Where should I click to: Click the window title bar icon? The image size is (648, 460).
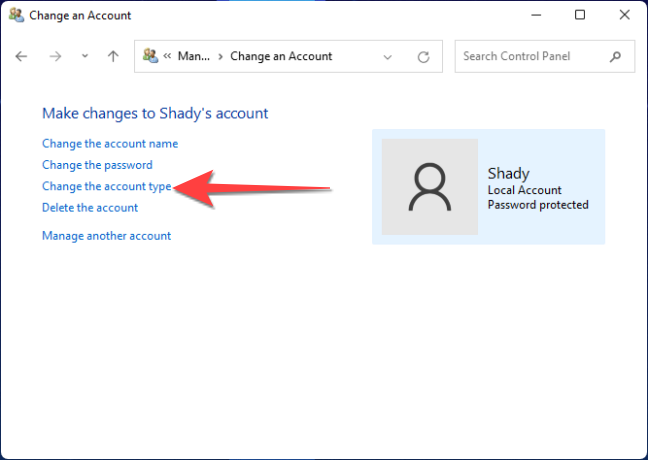[x=16, y=15]
